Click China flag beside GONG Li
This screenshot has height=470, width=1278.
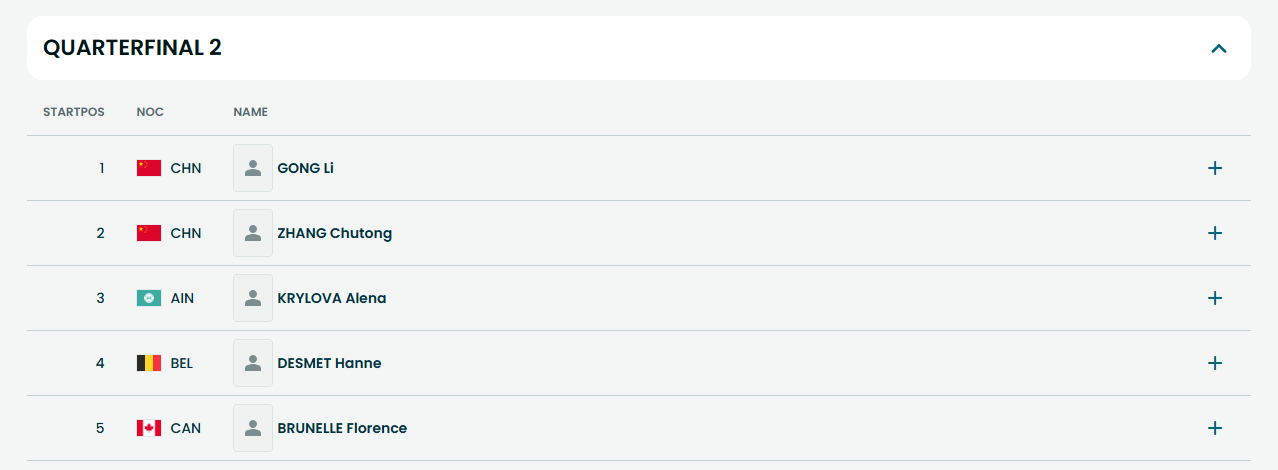149,168
